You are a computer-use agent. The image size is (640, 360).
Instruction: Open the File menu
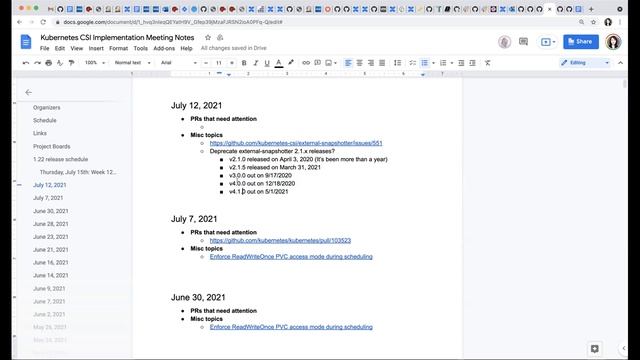click(44, 48)
